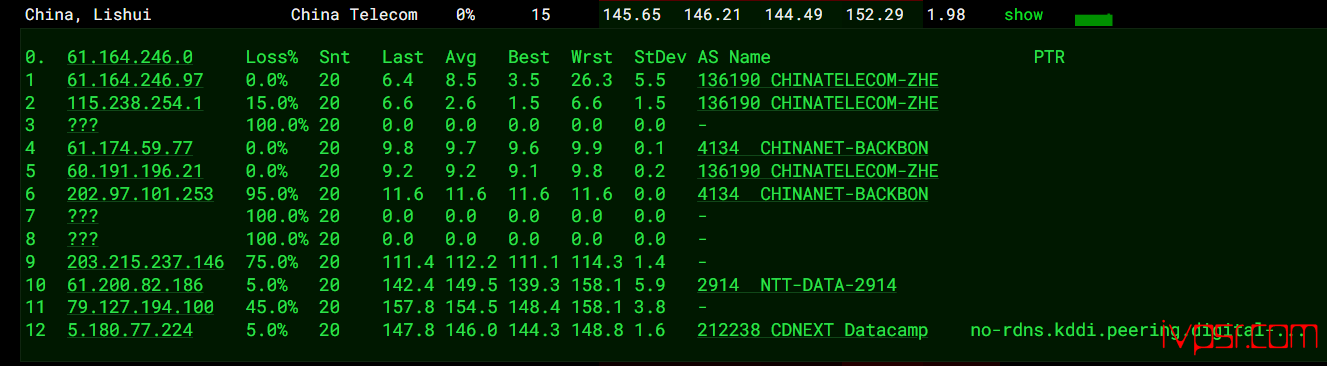
Task: Open AS 4134 CHINANET-BACKBON on hop 4
Action: point(813,148)
